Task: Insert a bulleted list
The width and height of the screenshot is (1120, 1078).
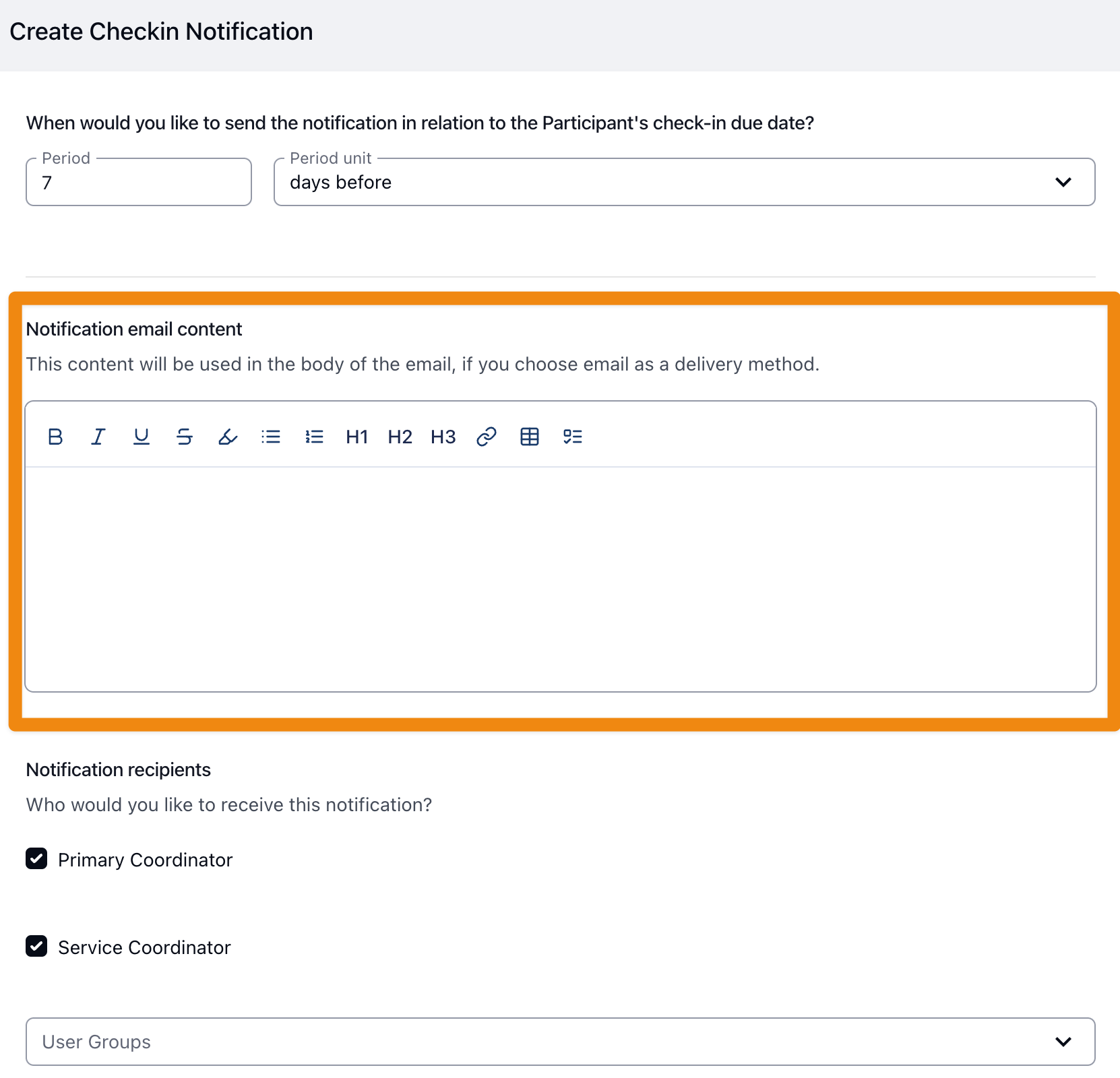Action: [271, 437]
